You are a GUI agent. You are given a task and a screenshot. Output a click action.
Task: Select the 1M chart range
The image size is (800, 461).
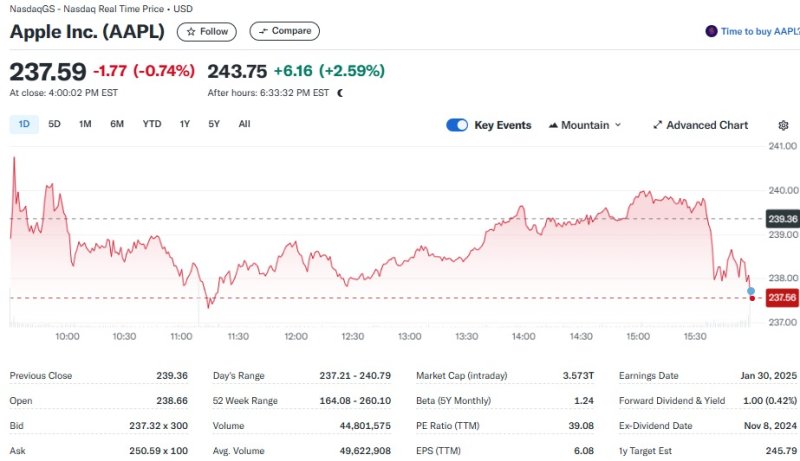(85, 124)
